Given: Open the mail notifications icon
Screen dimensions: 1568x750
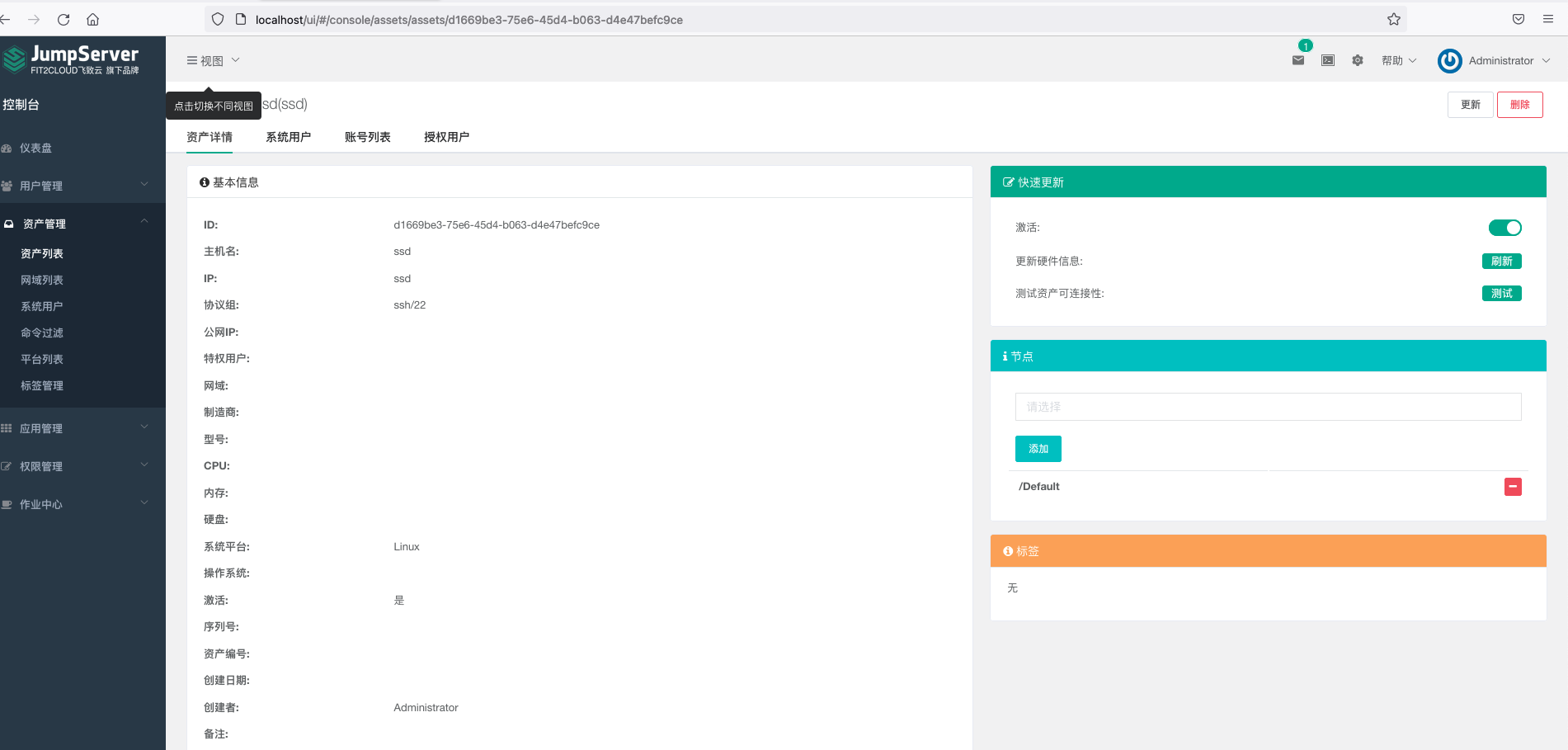Looking at the screenshot, I should (1298, 60).
